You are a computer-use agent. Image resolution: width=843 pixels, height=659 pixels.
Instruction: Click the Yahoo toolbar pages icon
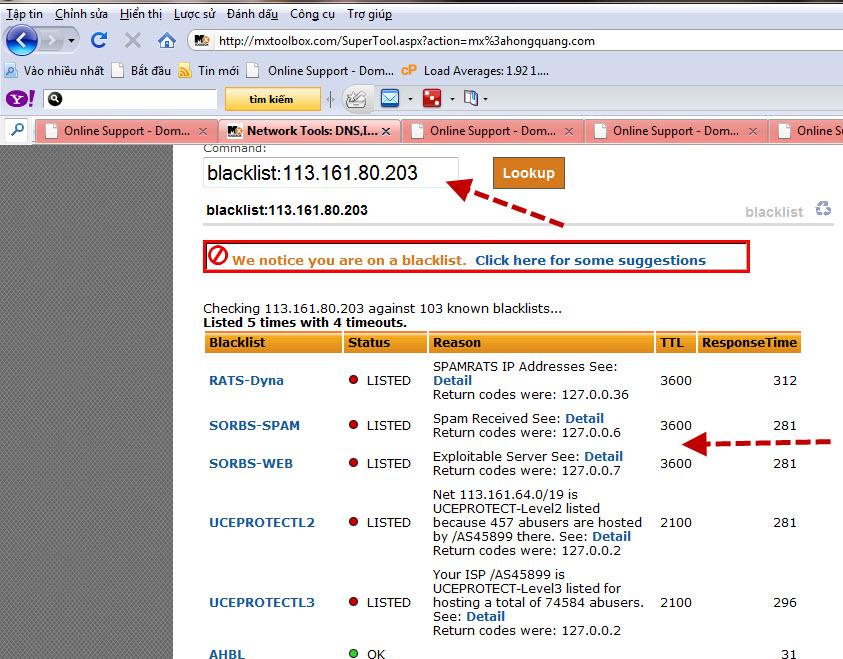pos(471,98)
